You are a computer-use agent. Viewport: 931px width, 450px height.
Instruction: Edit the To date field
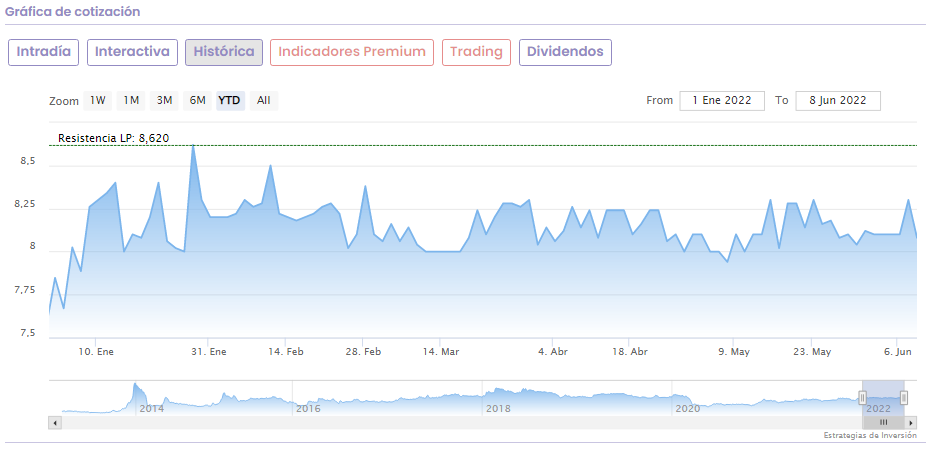pyautogui.click(x=838, y=101)
